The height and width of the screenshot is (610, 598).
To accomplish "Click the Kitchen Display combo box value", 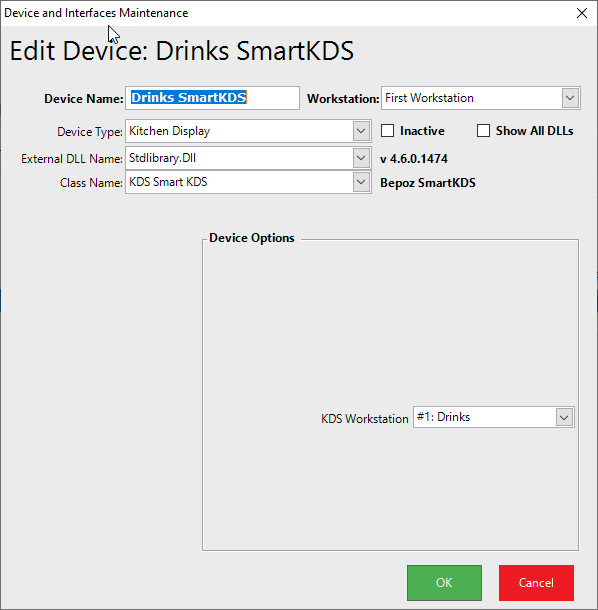I will coord(170,131).
